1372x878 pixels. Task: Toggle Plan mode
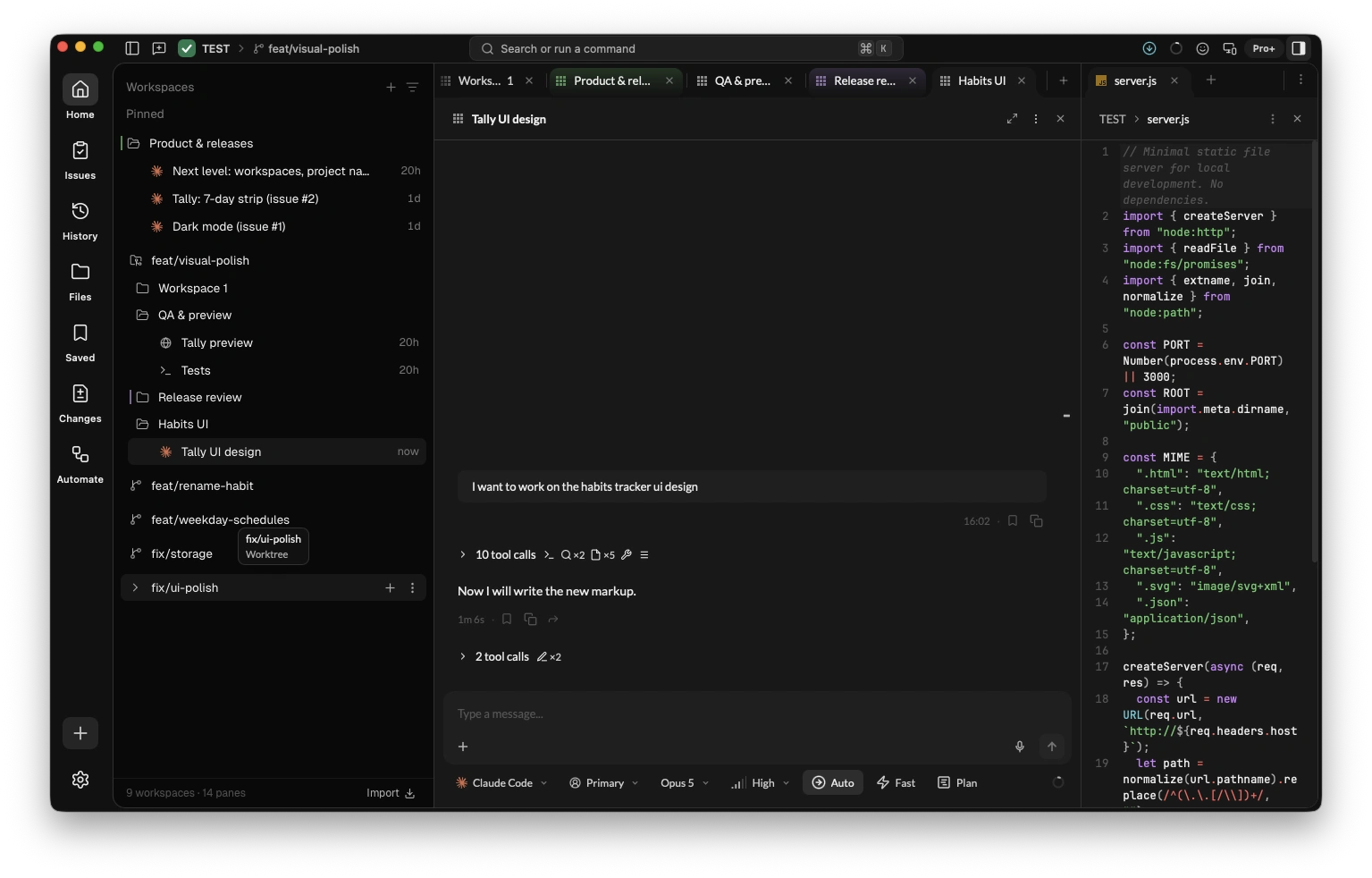coord(957,782)
